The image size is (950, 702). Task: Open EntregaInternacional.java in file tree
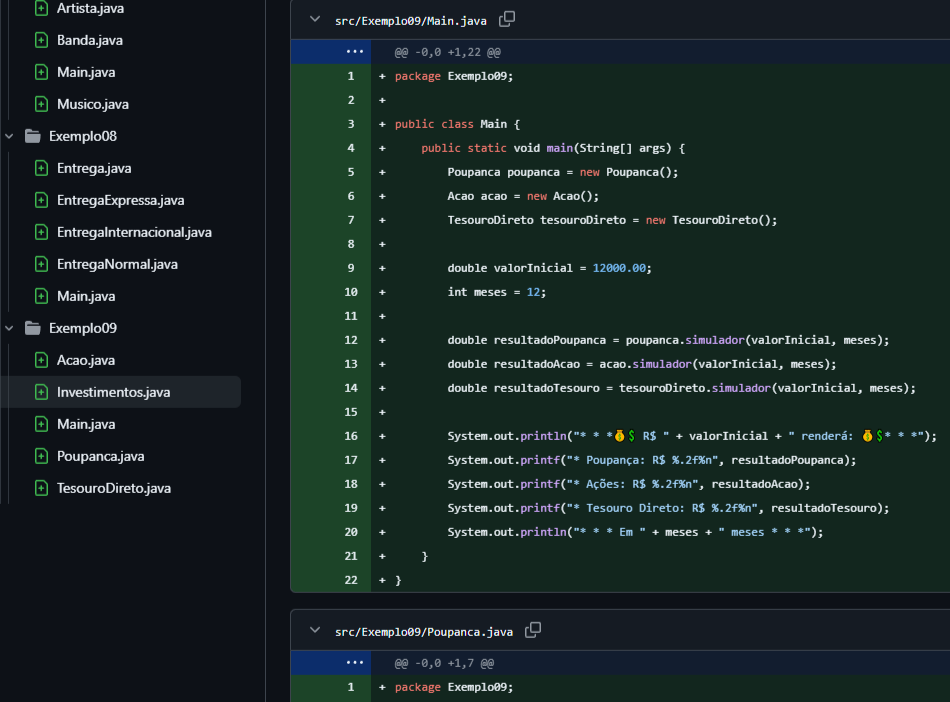134,233
